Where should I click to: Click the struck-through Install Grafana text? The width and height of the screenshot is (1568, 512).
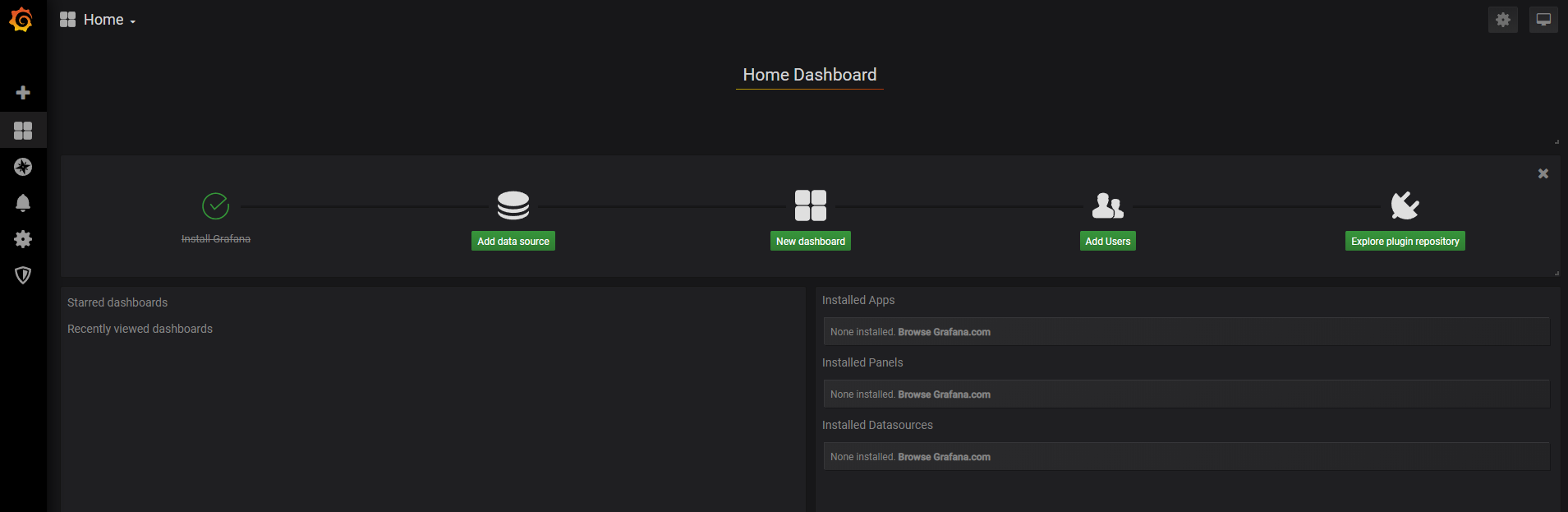216,238
